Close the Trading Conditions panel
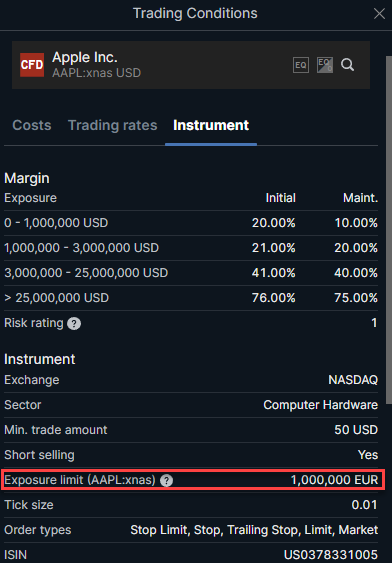 click(379, 14)
